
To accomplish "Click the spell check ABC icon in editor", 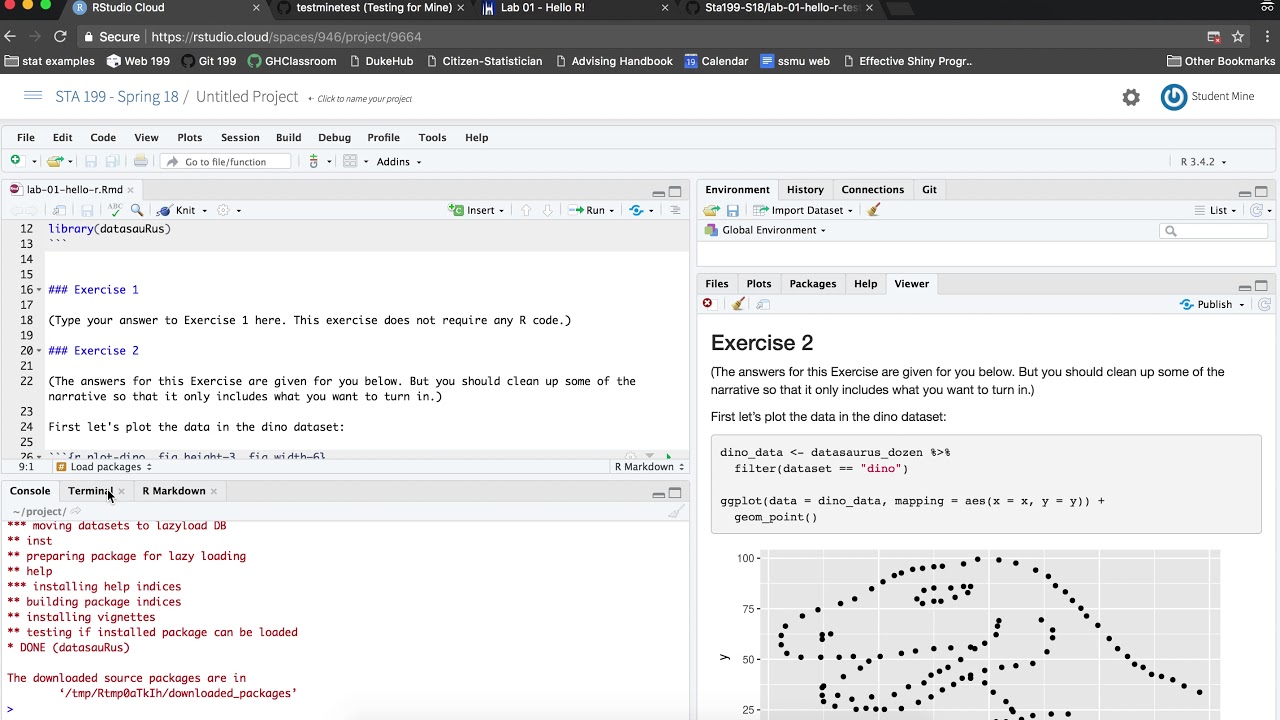I will pos(115,210).
